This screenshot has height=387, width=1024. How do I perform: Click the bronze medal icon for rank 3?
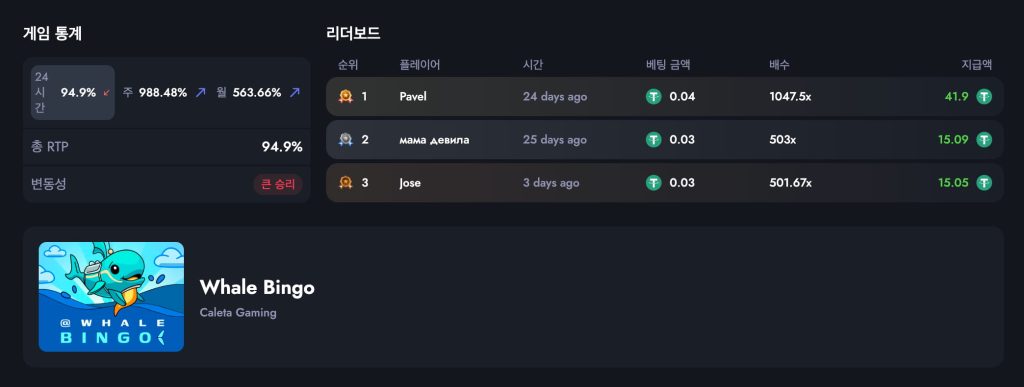(x=345, y=183)
